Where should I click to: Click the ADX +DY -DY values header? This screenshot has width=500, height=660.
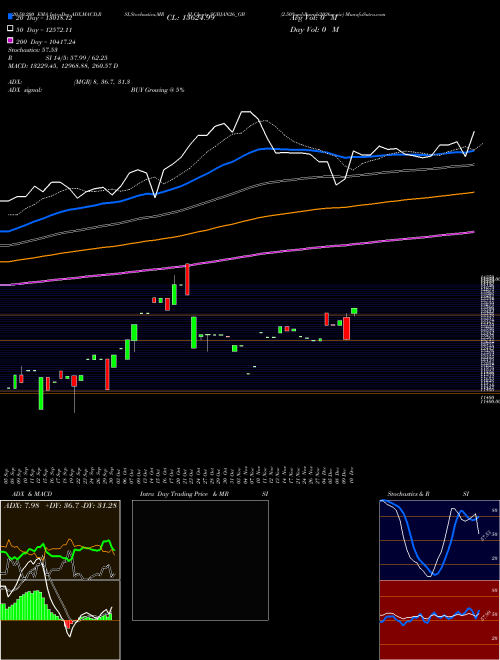pyautogui.click(x=60, y=505)
